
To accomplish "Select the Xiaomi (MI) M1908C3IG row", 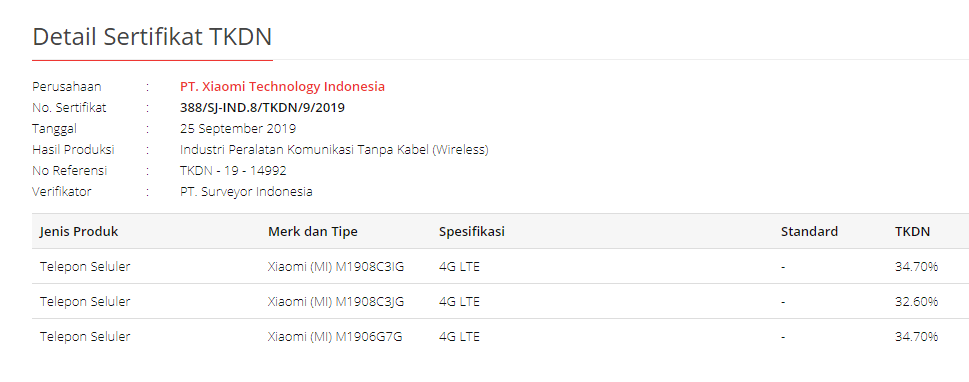I will point(501,266).
